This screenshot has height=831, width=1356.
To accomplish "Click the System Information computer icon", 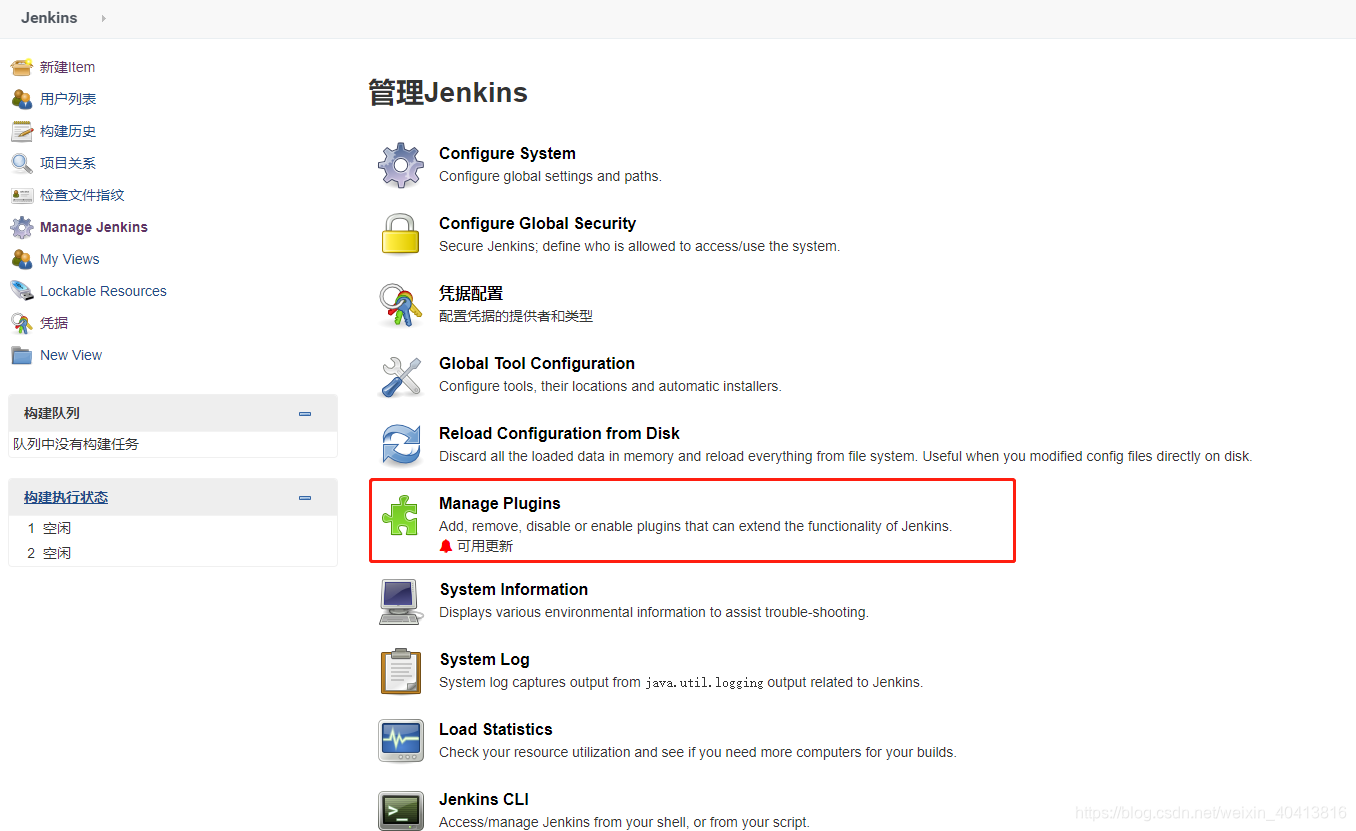I will pyautogui.click(x=401, y=601).
